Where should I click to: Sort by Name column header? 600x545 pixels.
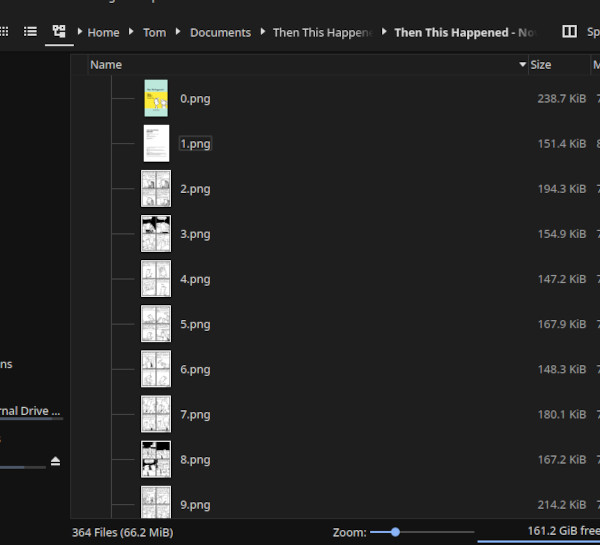(106, 65)
